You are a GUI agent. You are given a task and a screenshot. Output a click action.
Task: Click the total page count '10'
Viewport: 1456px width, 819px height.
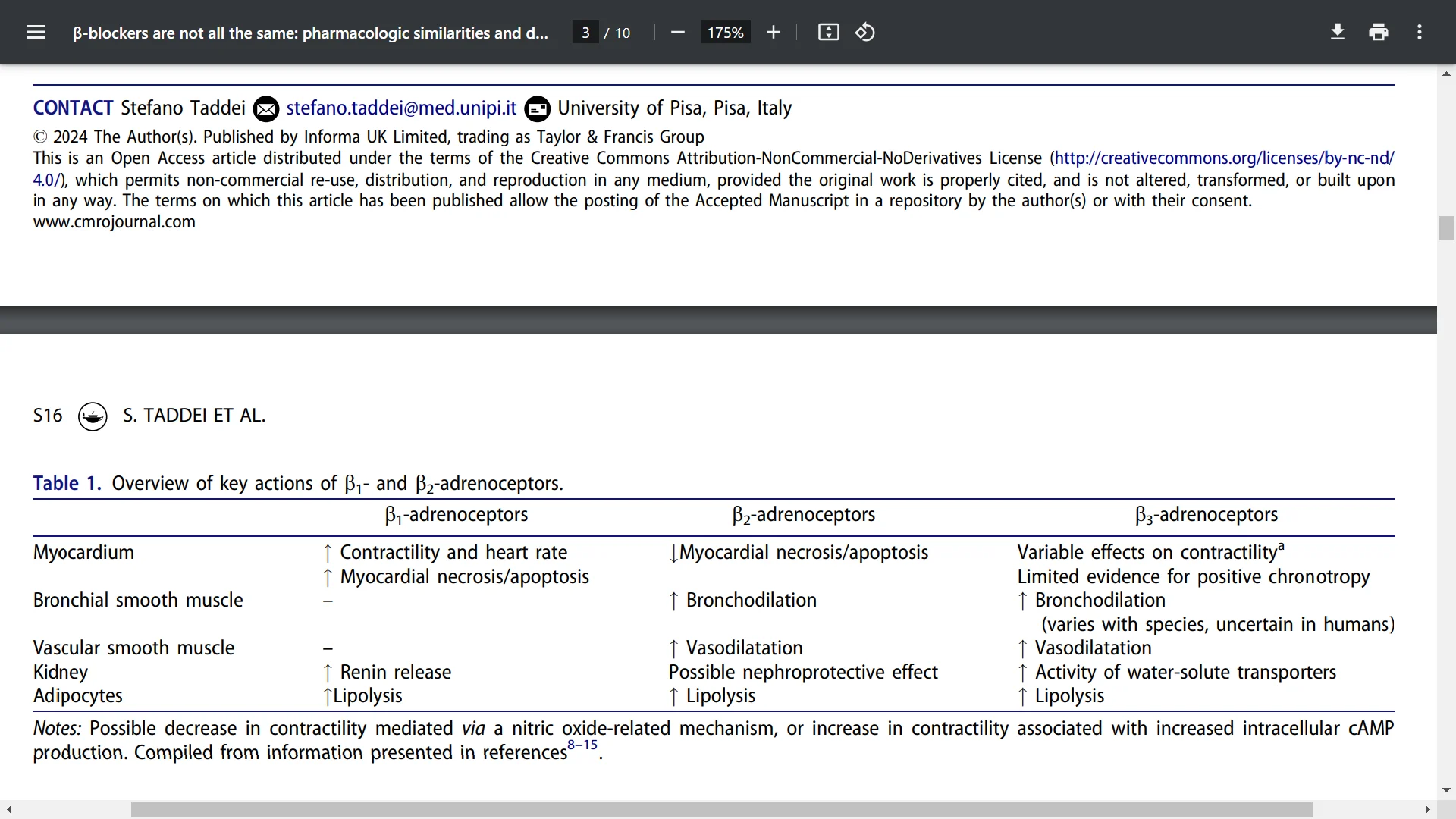623,33
